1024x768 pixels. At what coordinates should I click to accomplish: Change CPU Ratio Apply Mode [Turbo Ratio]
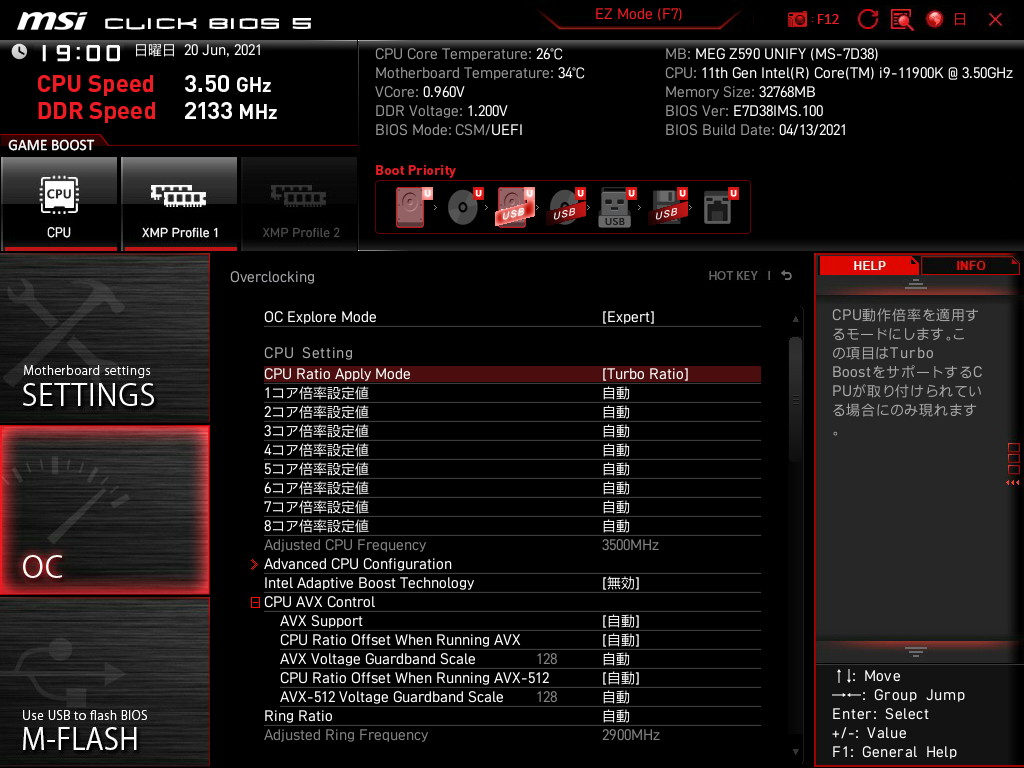point(645,374)
